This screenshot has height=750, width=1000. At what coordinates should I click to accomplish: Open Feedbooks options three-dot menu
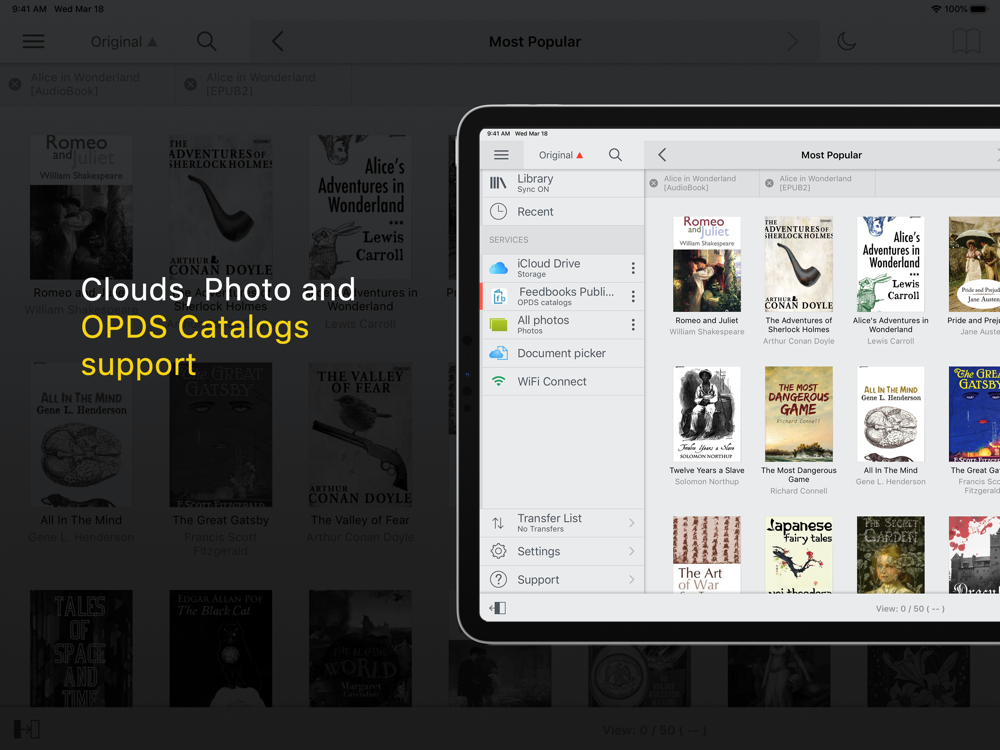(x=633, y=296)
